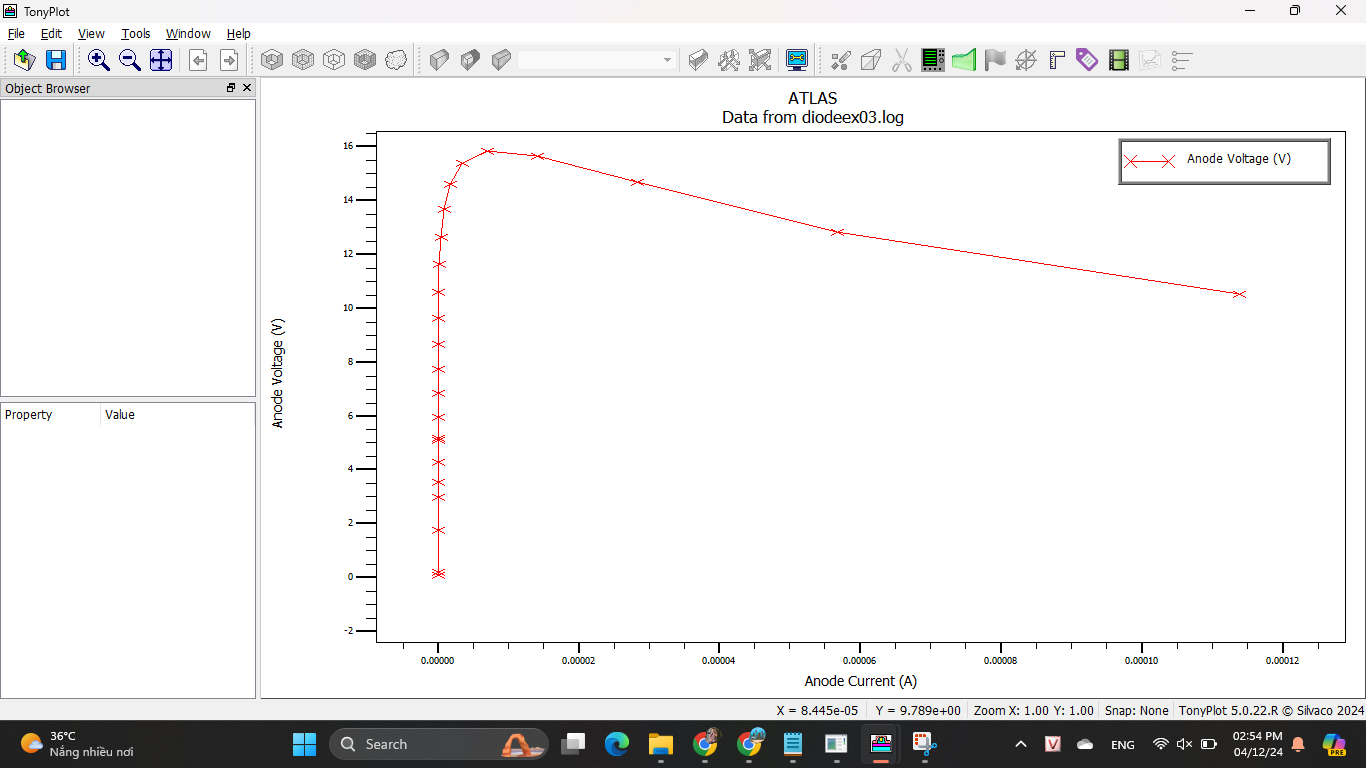Change Snap: None setting in status bar
1366x768 pixels.
[1137, 710]
